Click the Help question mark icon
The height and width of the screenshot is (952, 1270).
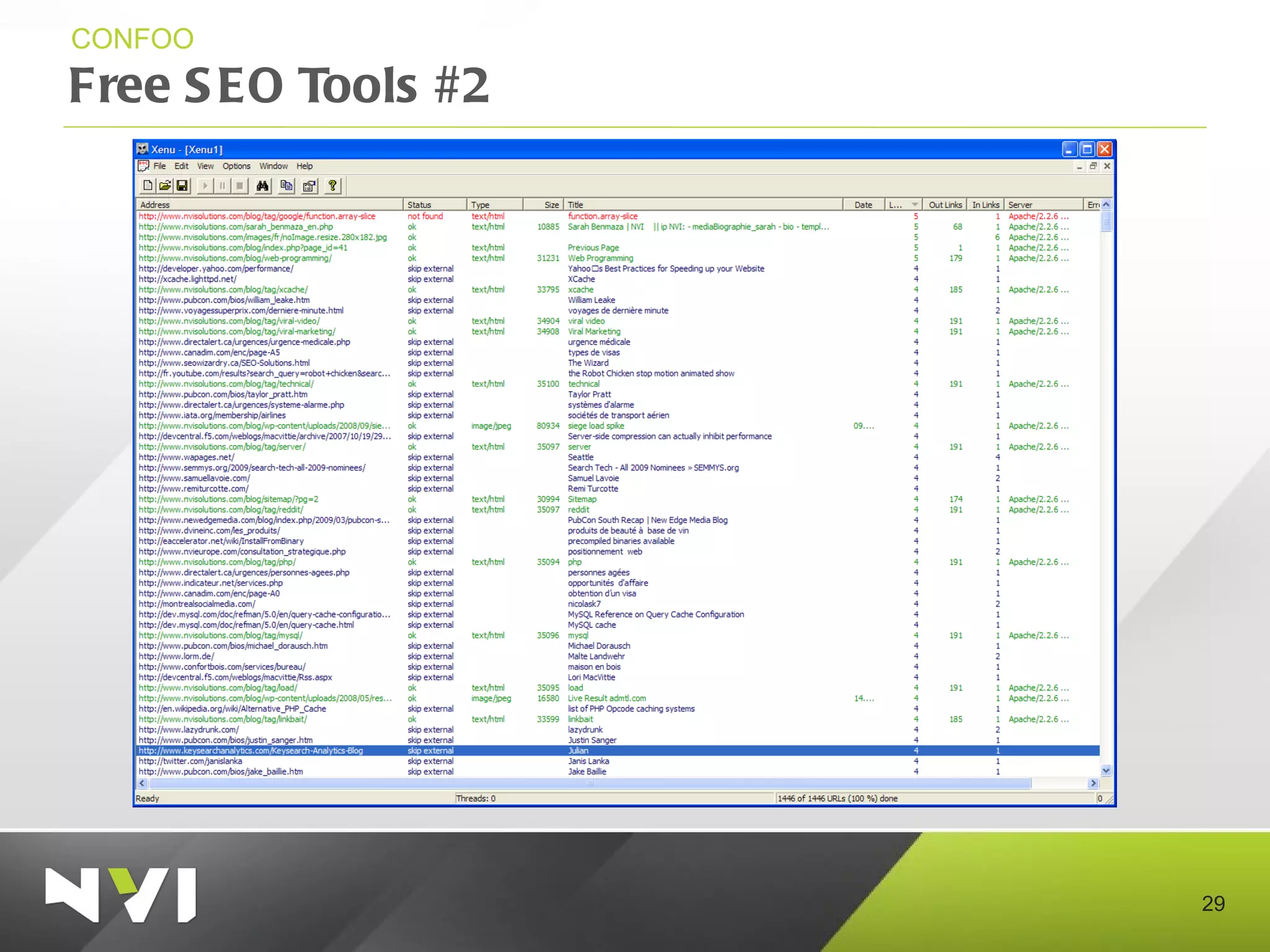click(x=332, y=185)
